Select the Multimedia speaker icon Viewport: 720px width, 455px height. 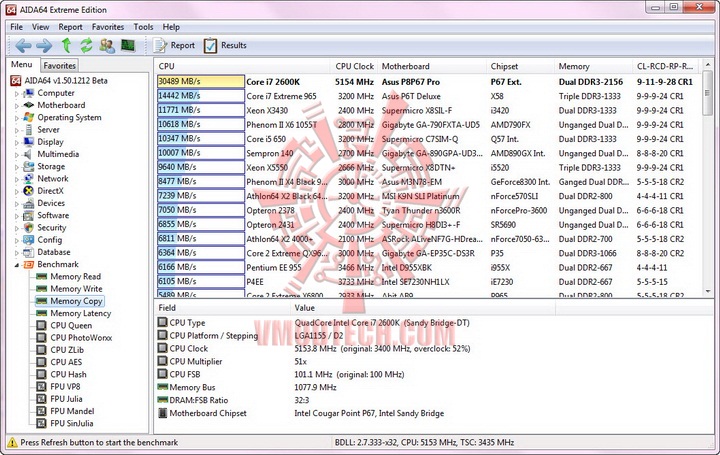[29, 154]
